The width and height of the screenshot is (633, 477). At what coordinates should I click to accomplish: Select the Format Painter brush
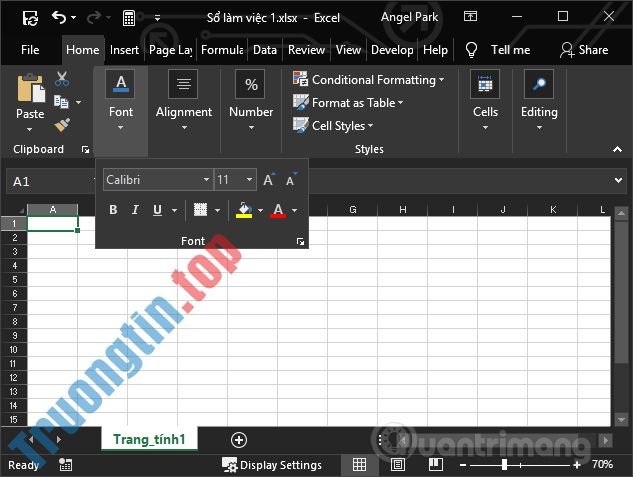point(62,125)
